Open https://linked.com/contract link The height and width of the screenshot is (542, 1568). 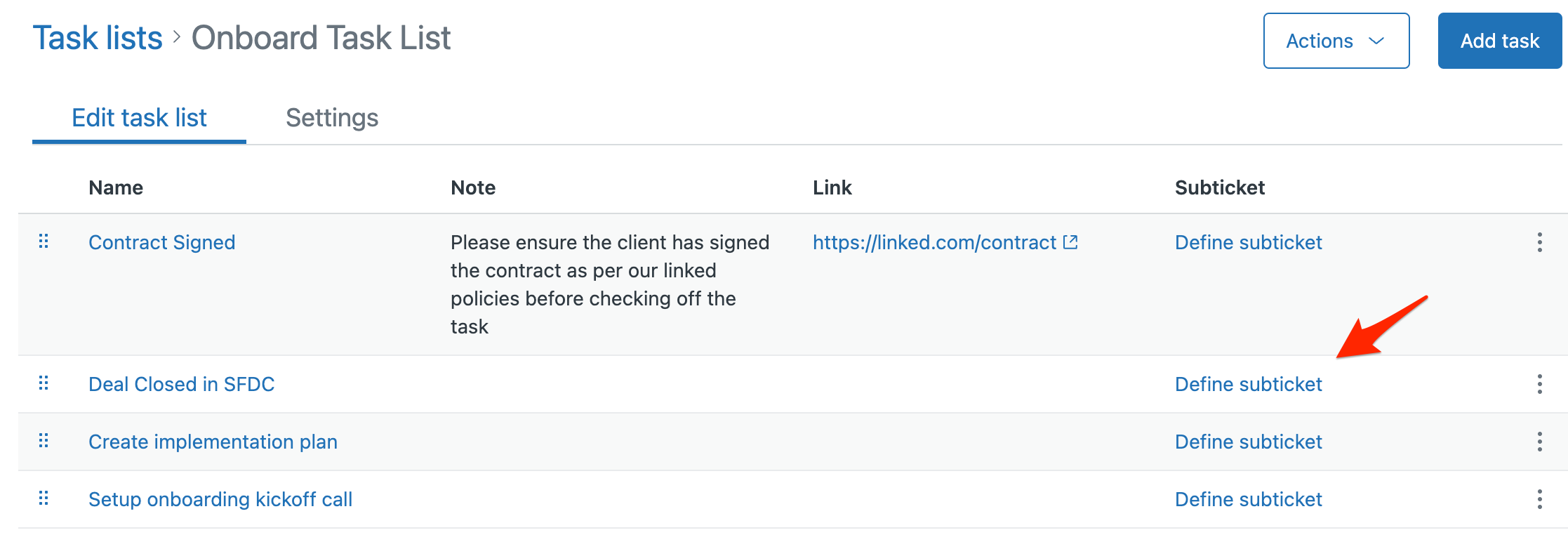[934, 242]
